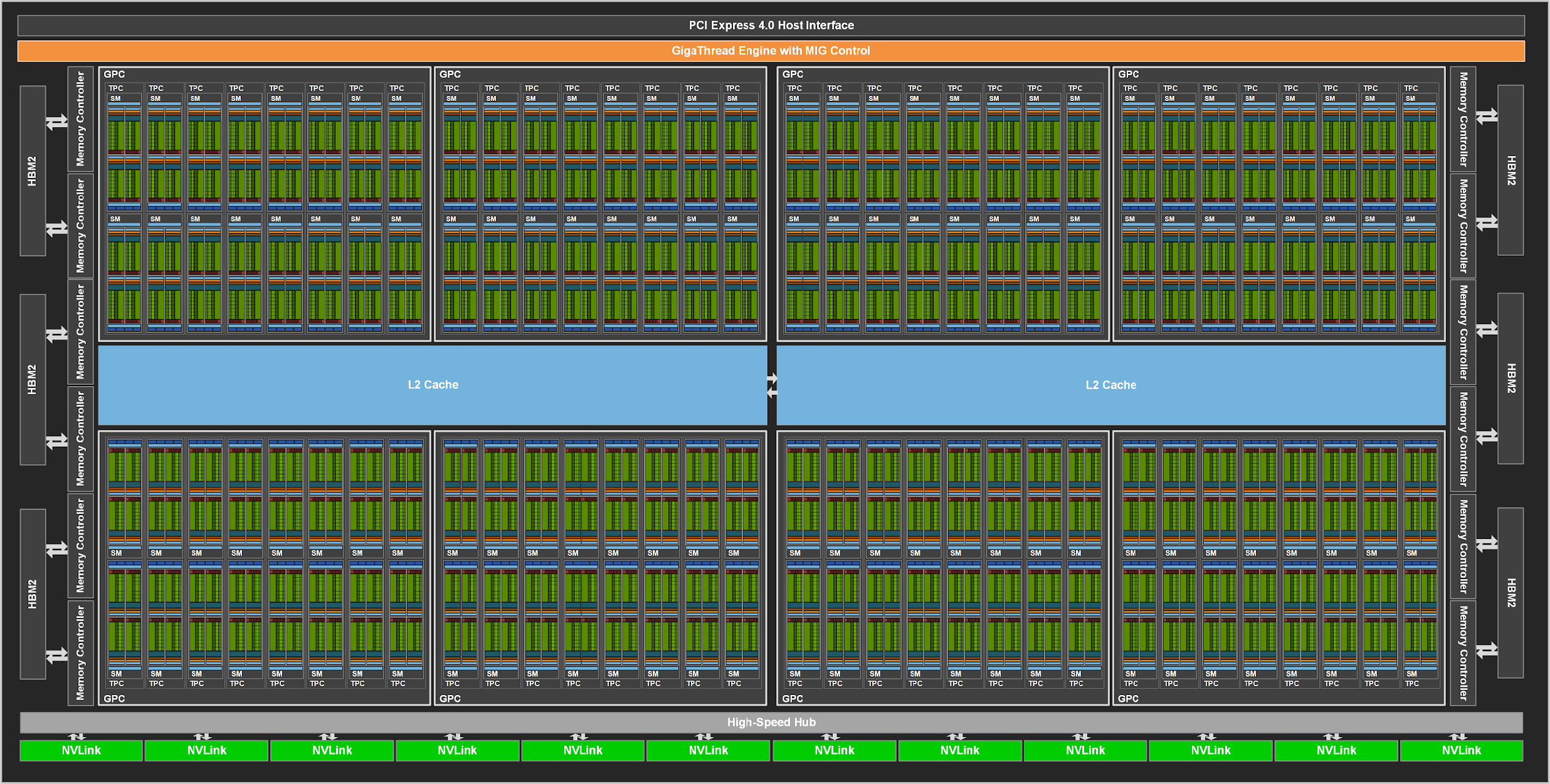Viewport: 1550px width, 784px height.
Task: Click arrows above the leftmost NVLink block
Action: coord(76,736)
